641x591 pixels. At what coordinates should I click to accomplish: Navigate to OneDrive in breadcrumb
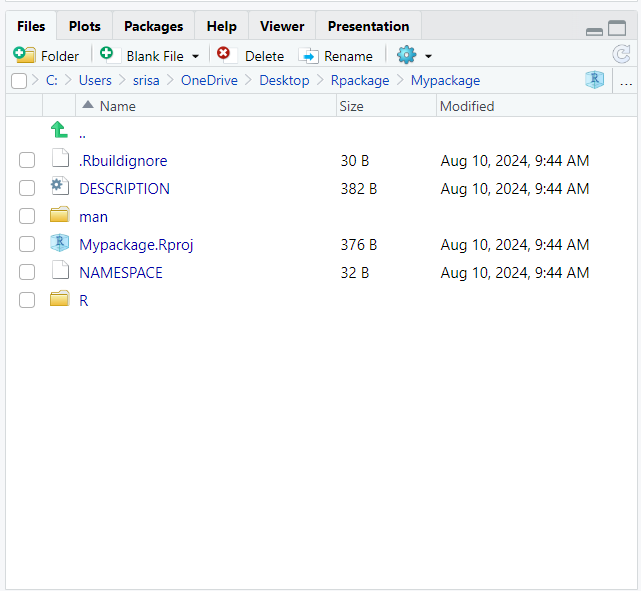click(209, 81)
